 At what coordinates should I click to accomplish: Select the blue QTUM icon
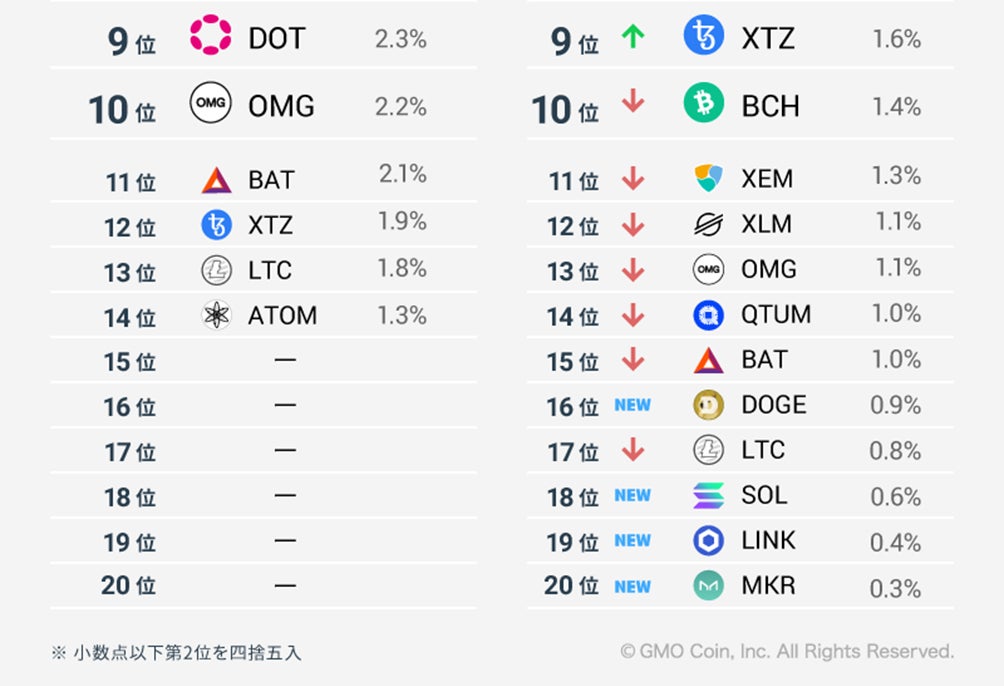[x=708, y=315]
